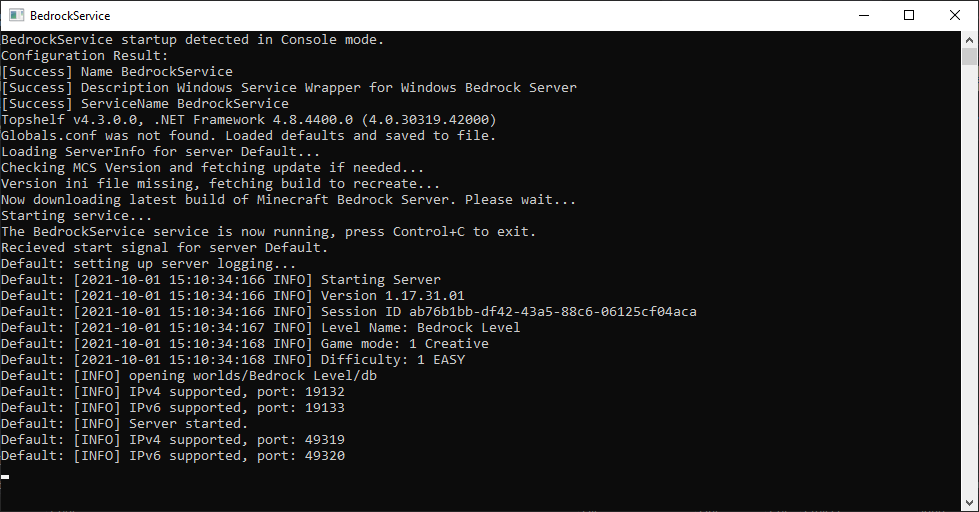Click 'Recieved start signal for server Default.' line
The height and width of the screenshot is (512, 979).
pyautogui.click(x=164, y=248)
